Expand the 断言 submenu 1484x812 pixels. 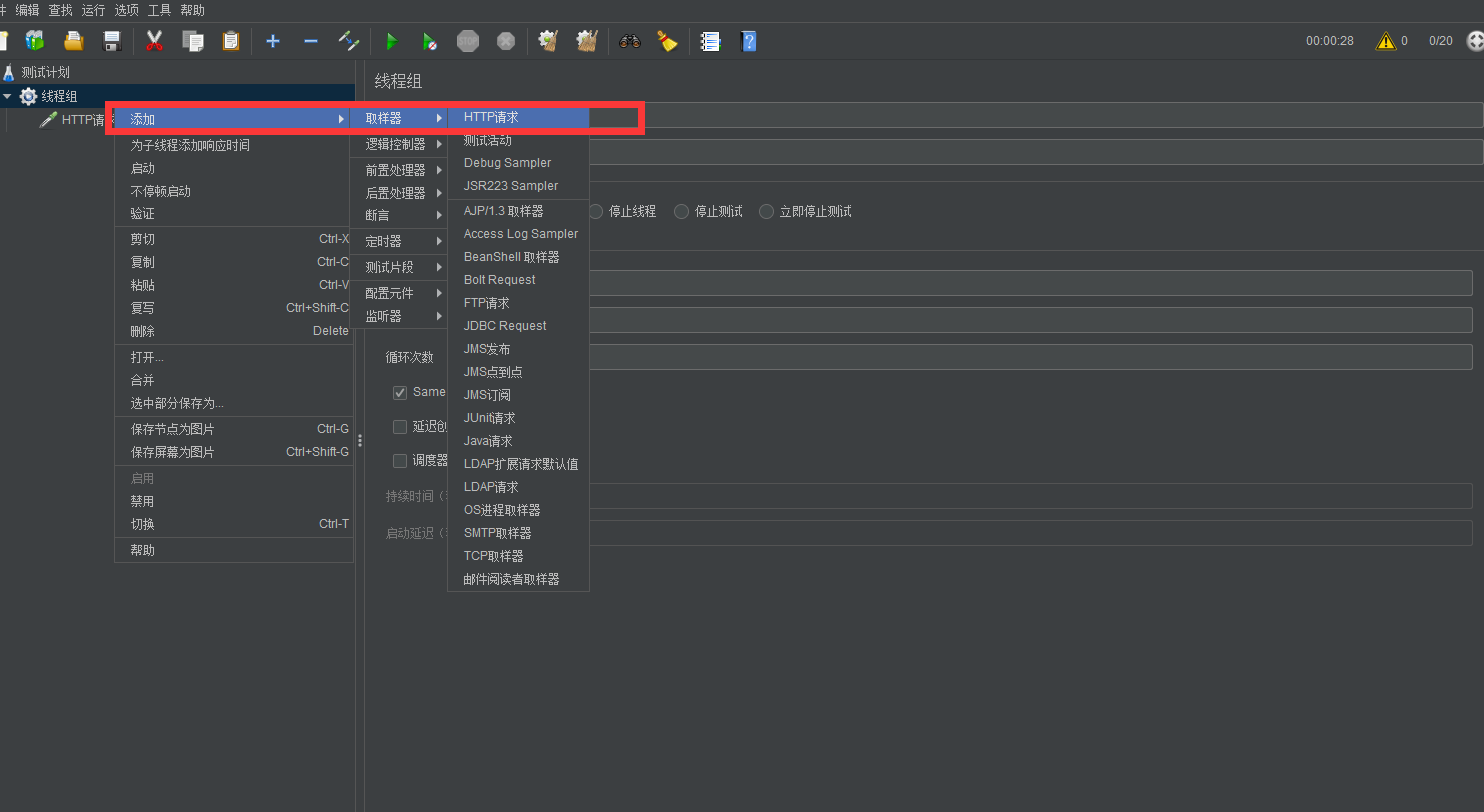tap(399, 215)
